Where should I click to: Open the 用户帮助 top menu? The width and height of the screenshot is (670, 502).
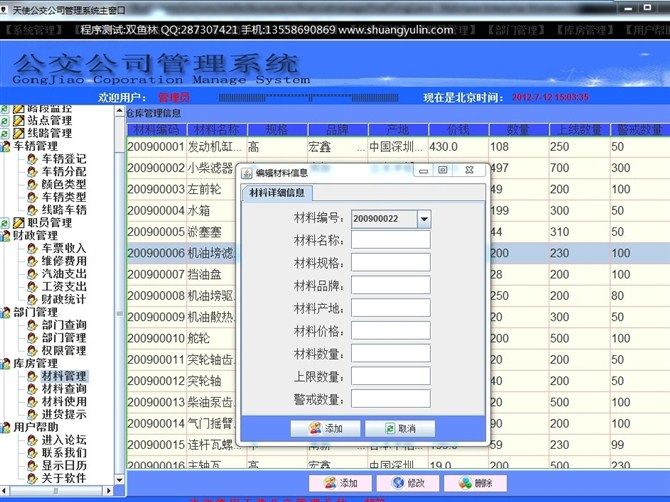pos(647,30)
